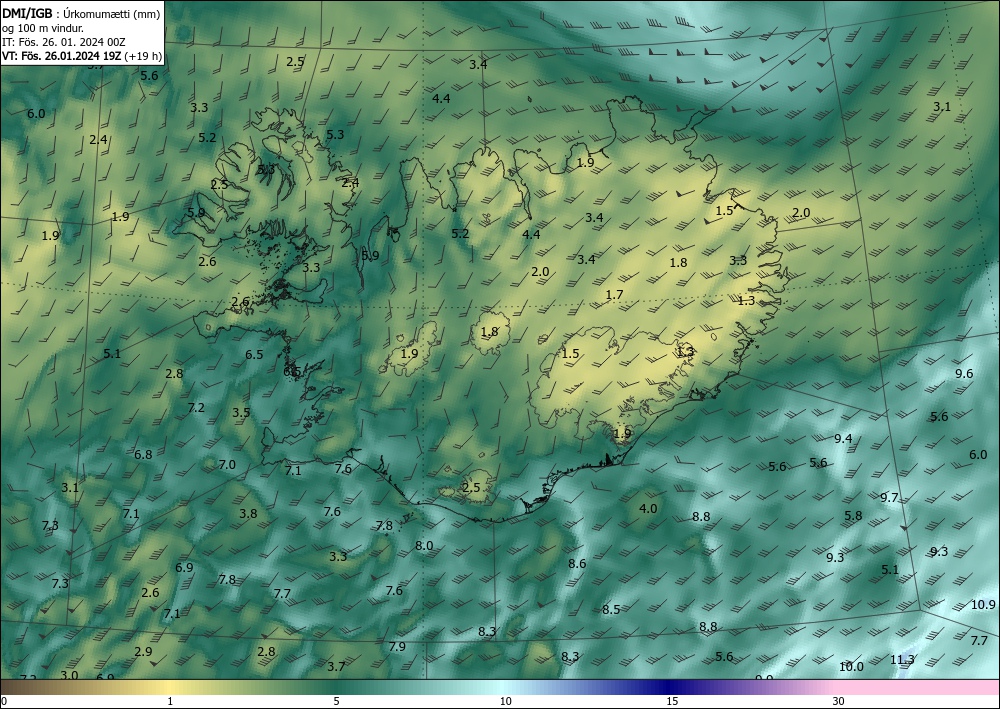The image size is (1000, 709).
Task: Click the valid time 'VT: Fös. 26.01.2024 19Z'
Action: point(62,56)
